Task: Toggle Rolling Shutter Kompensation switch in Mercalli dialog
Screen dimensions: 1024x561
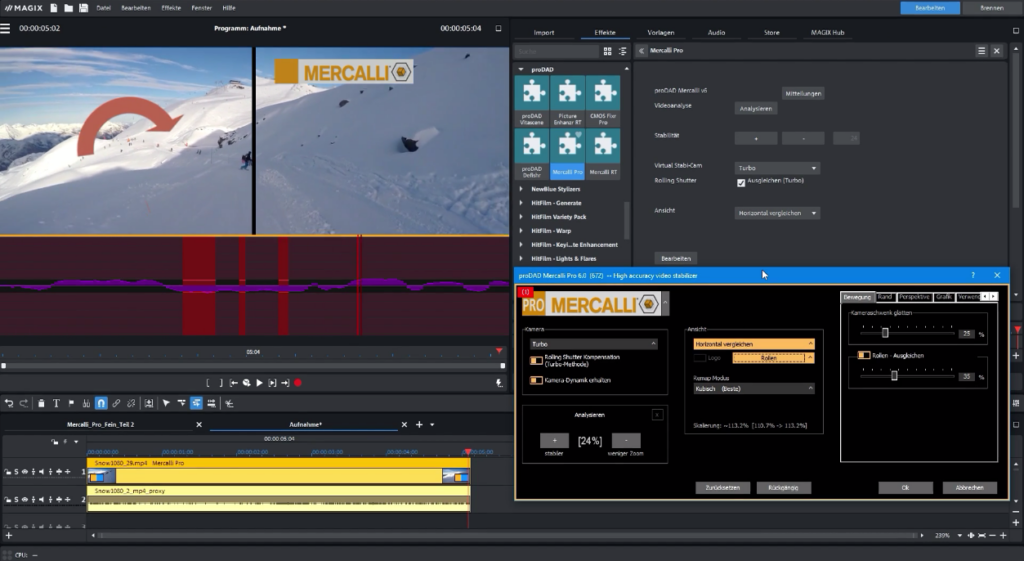Action: pos(536,360)
